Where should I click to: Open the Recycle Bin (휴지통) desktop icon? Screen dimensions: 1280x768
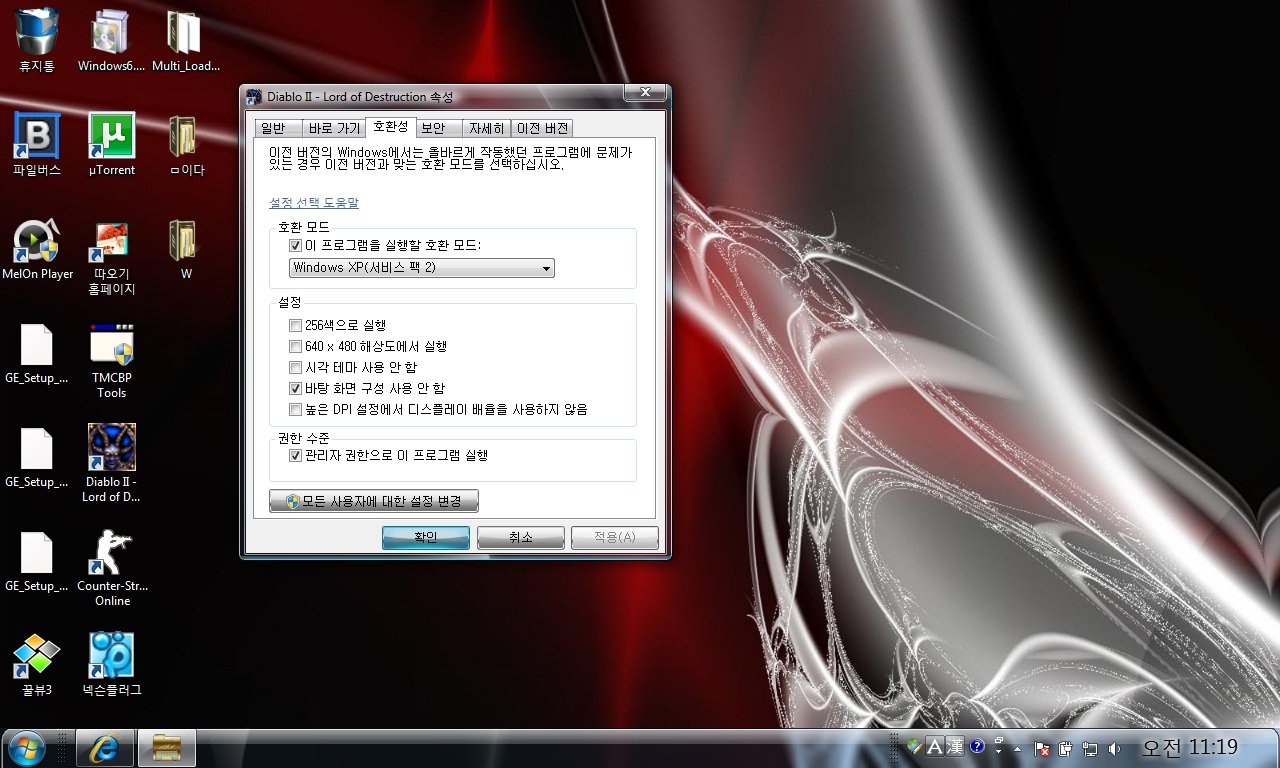pos(37,40)
